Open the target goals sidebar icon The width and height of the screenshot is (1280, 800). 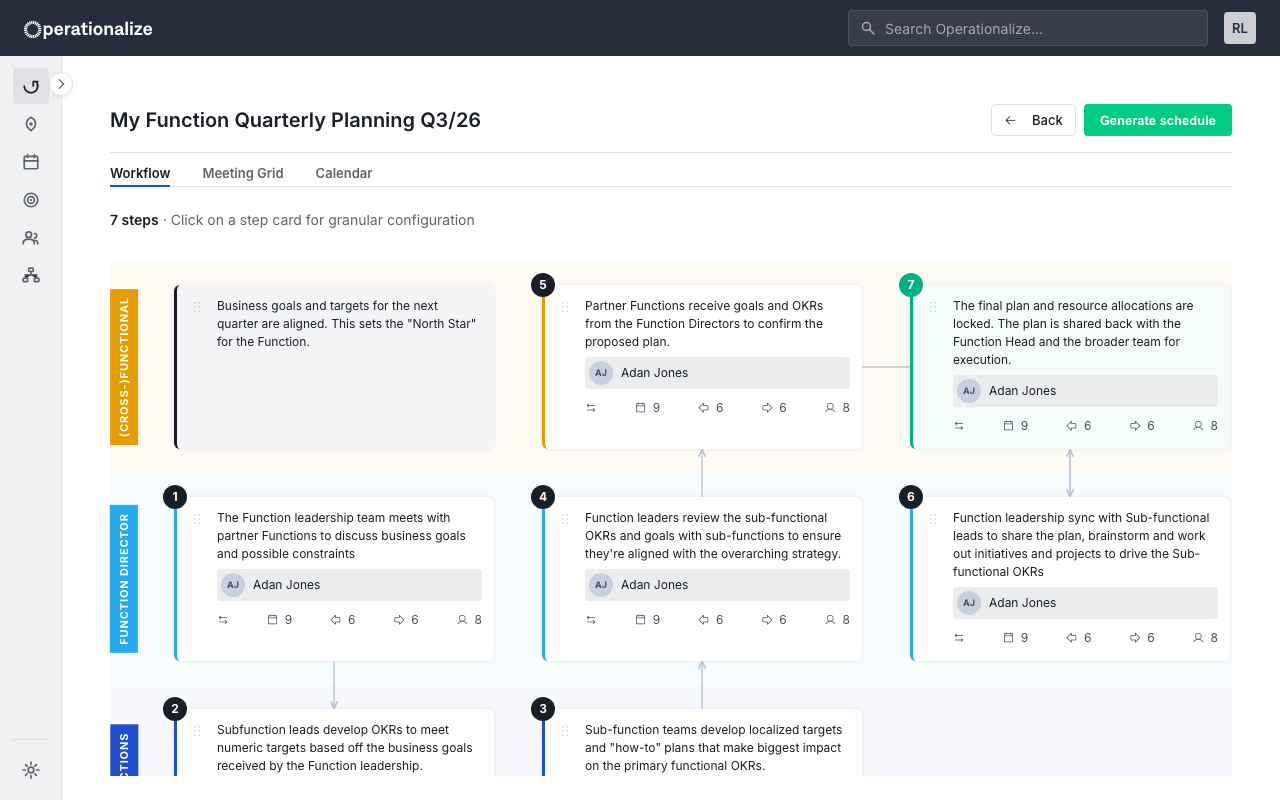pyautogui.click(x=31, y=200)
